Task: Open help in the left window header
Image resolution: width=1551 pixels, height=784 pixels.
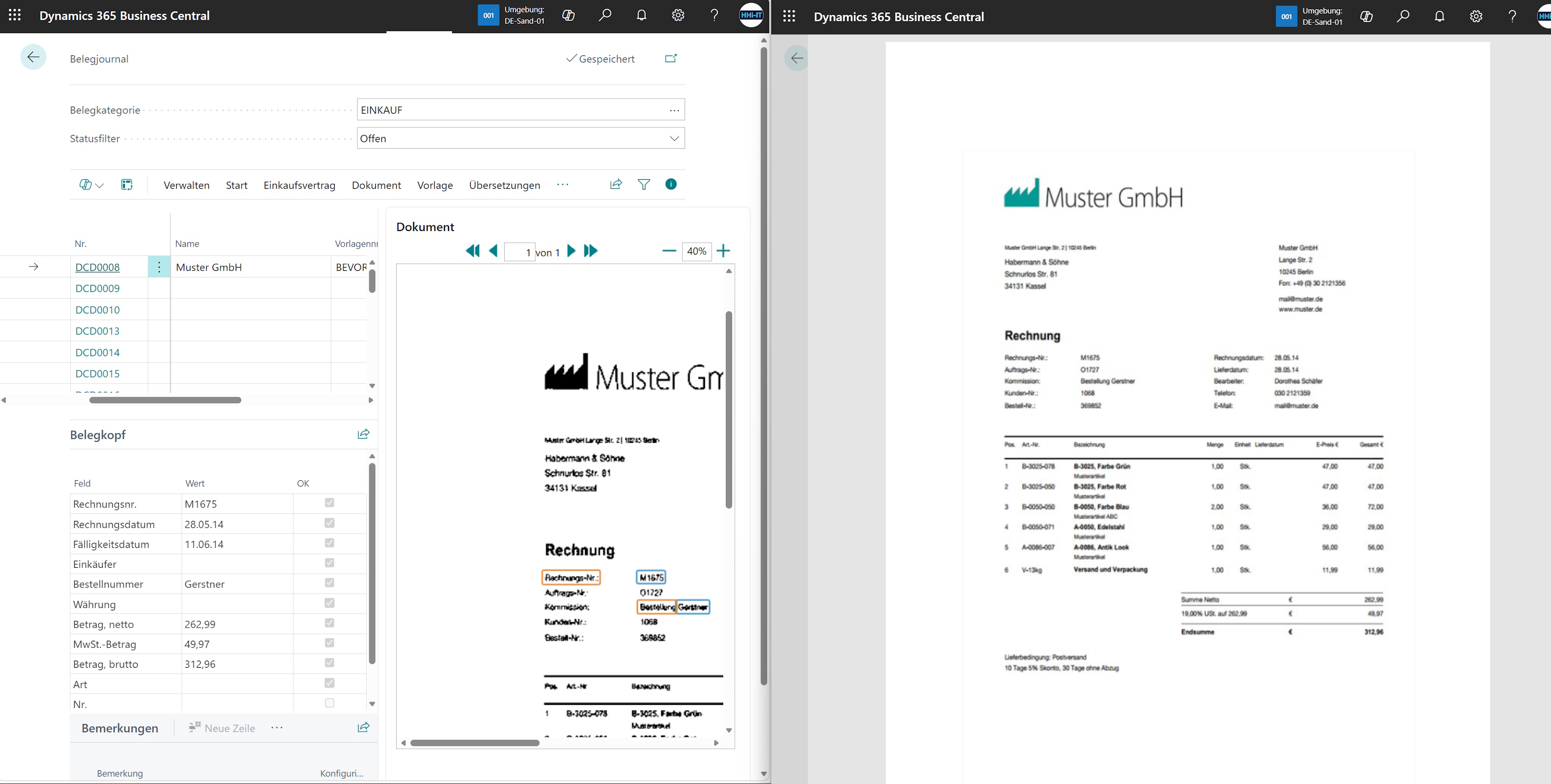Action: click(715, 15)
